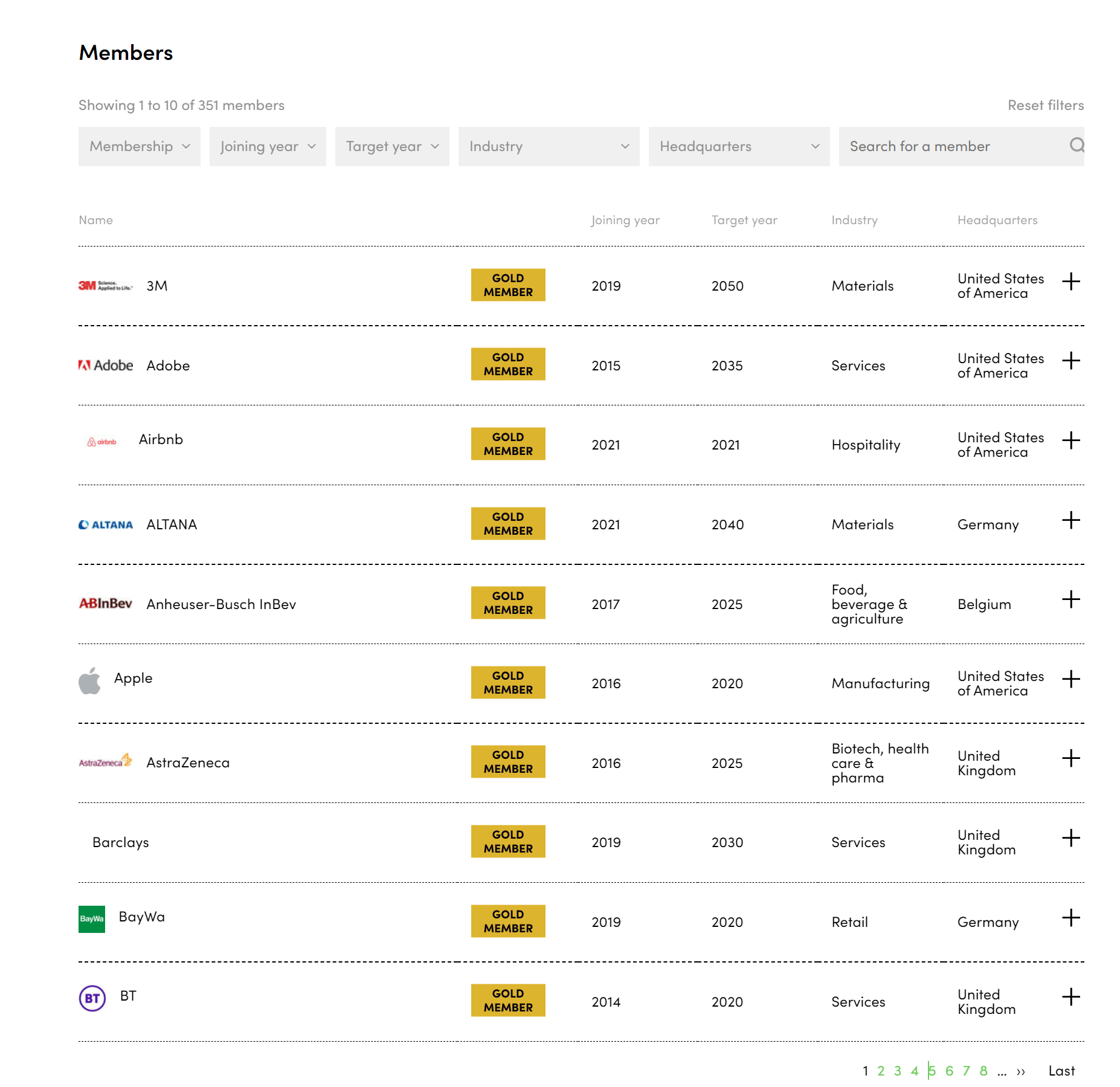Screen dimensions: 1120x1087
Task: Open the Joining year filter dropdown
Action: [x=268, y=146]
